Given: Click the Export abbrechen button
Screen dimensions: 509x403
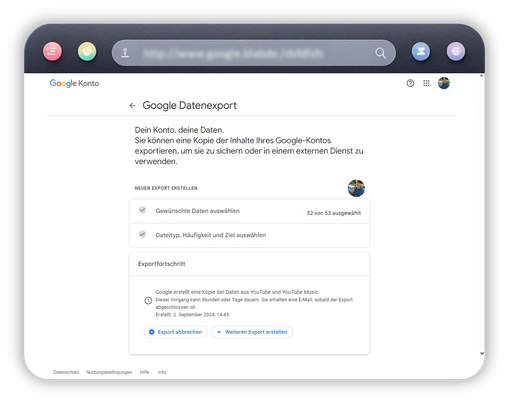Looking at the screenshot, I should pyautogui.click(x=176, y=332).
